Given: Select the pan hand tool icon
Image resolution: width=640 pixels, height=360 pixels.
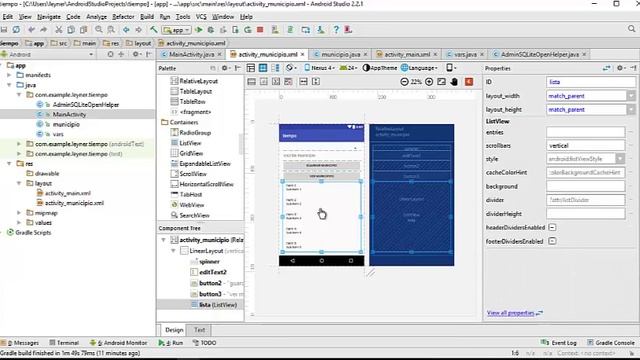Looking at the screenshot, I should tap(454, 82).
